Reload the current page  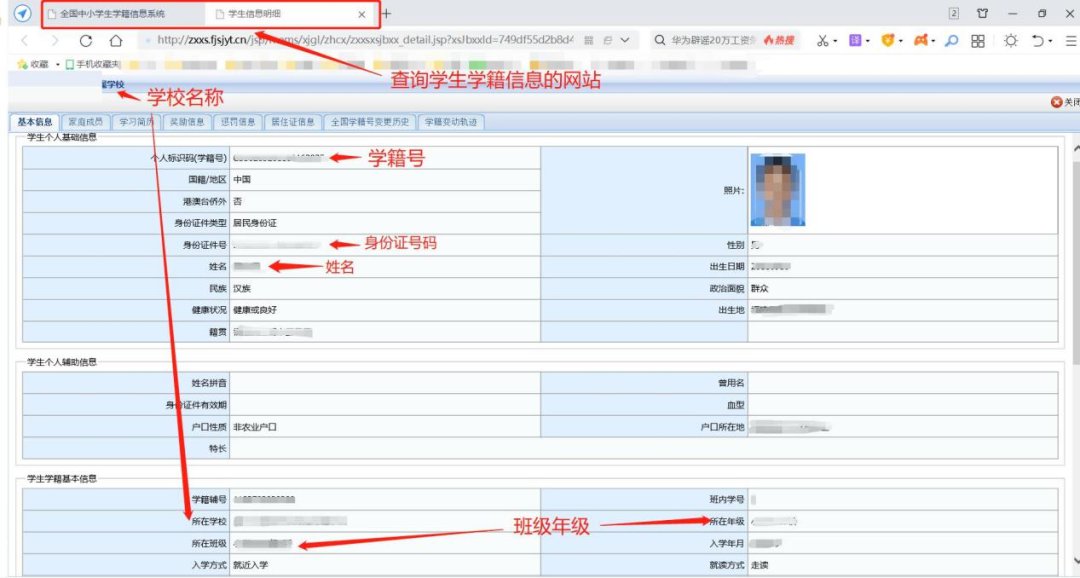(85, 41)
